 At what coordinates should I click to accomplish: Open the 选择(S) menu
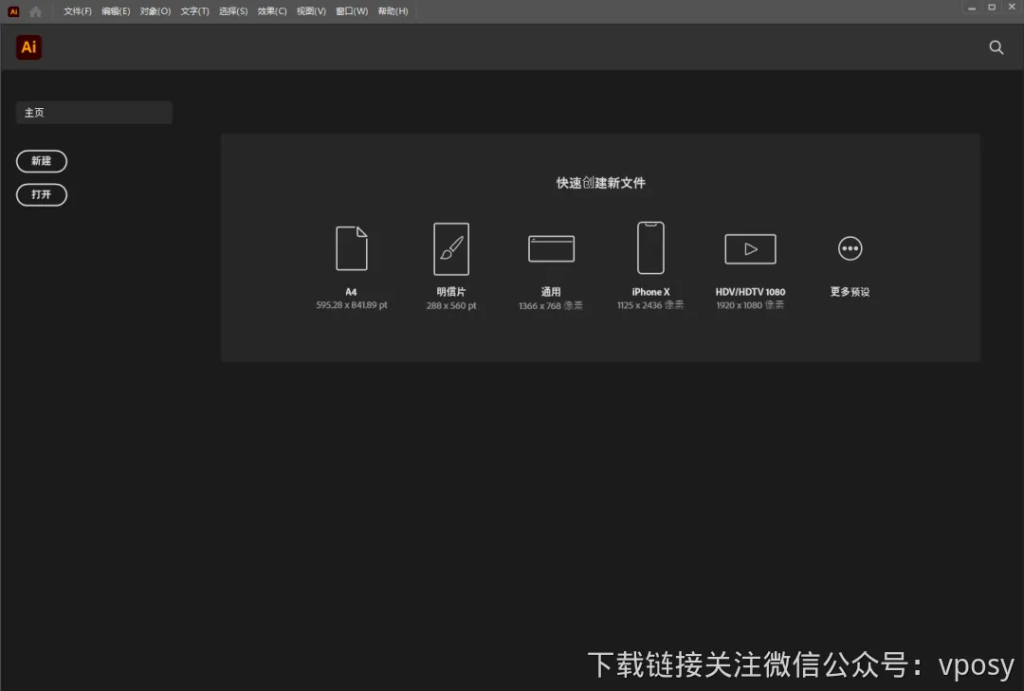[233, 11]
